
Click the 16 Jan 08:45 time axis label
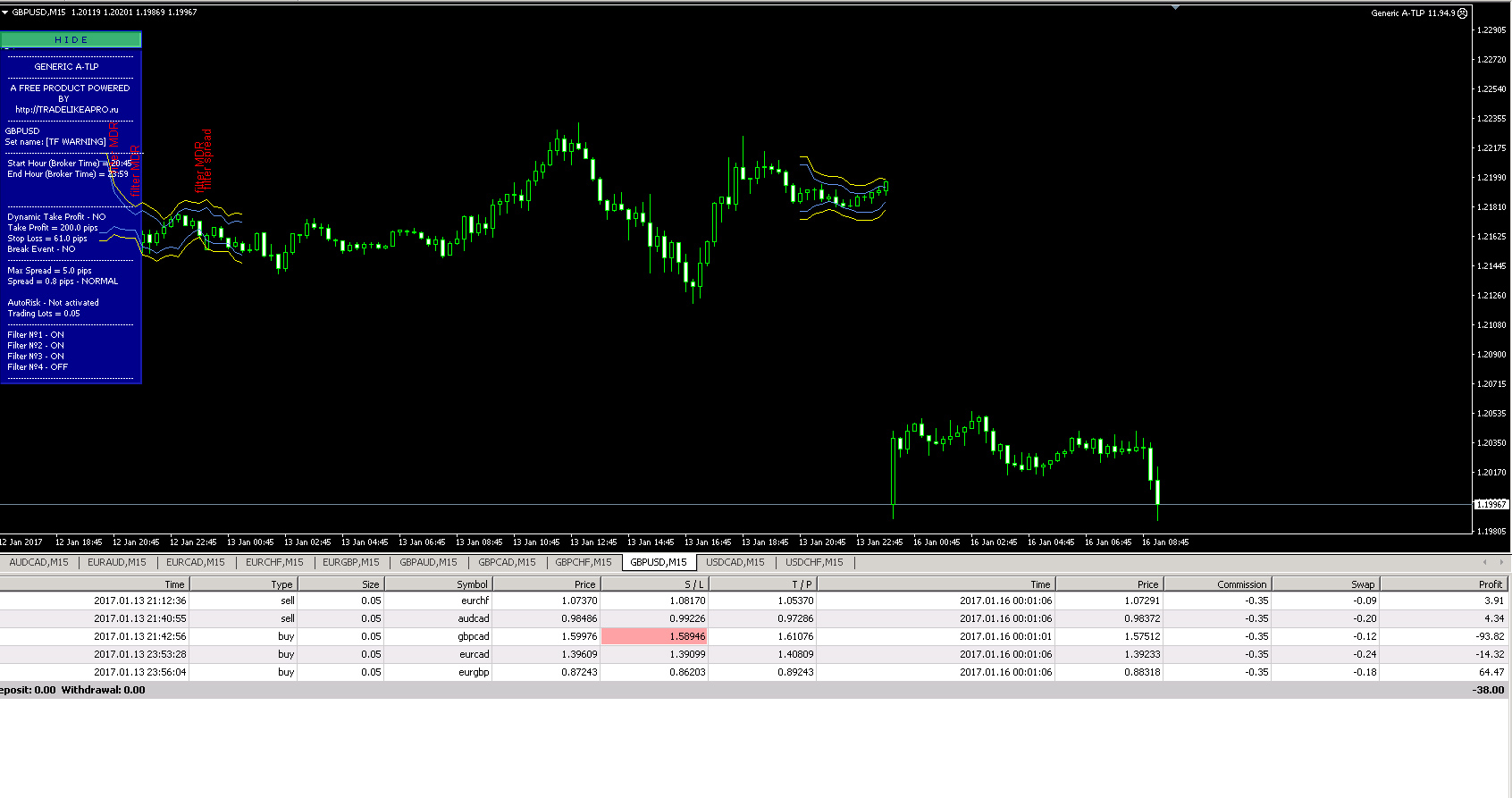1164,542
